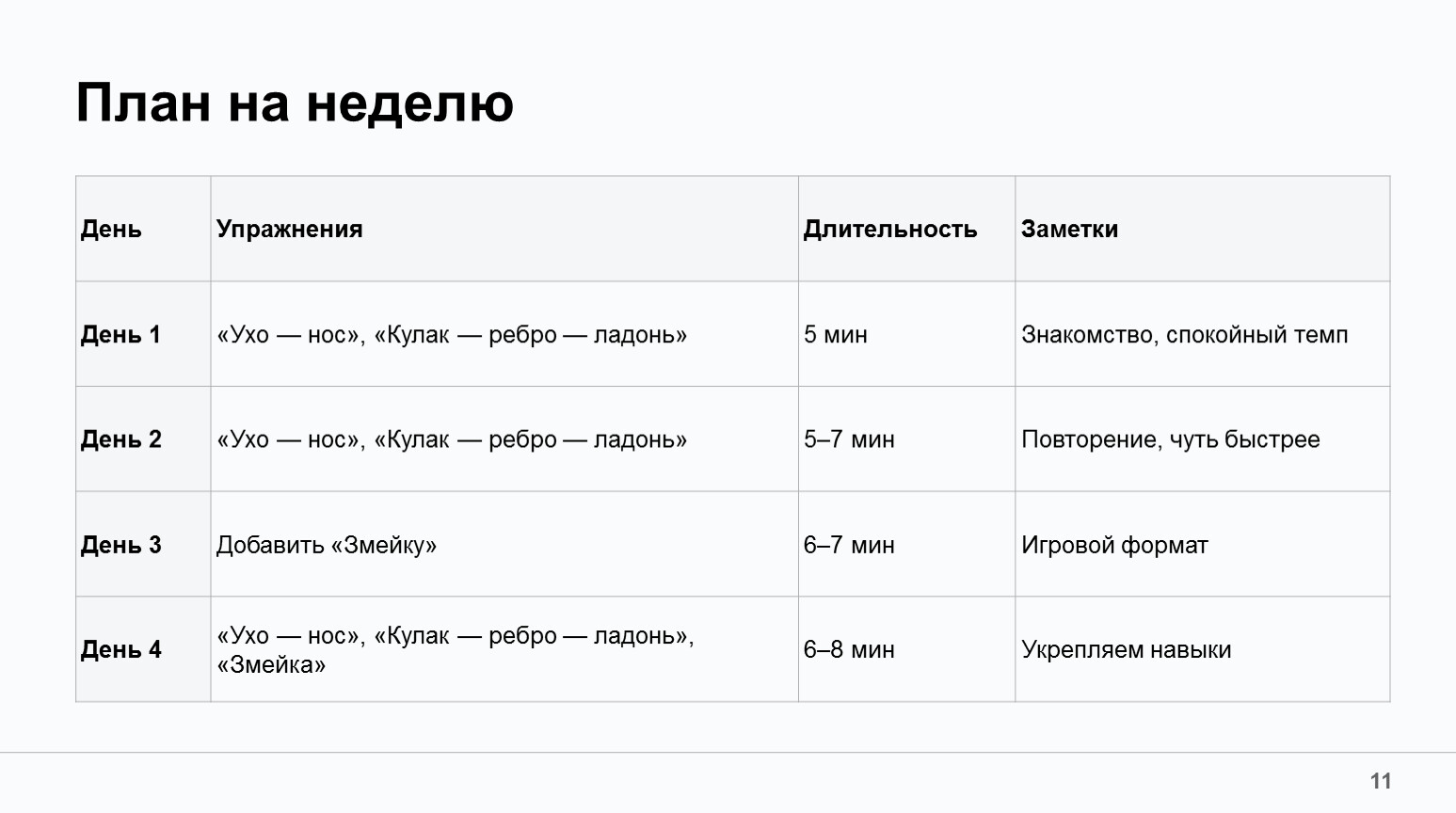Select the "Добавить «Змейку»" cell
Screen dimensions: 1456x813
point(327,545)
